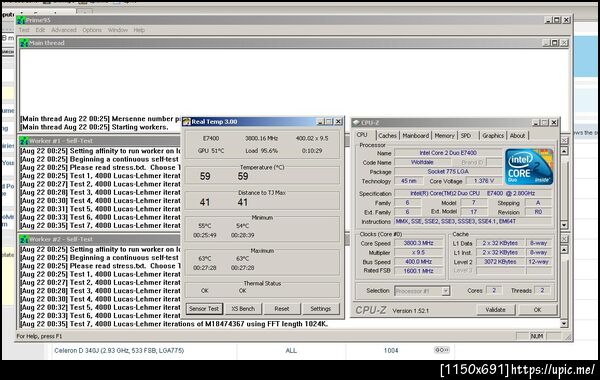The width and height of the screenshot is (600, 380).
Task: Open the Options menu in Prime95
Action: tap(92, 30)
